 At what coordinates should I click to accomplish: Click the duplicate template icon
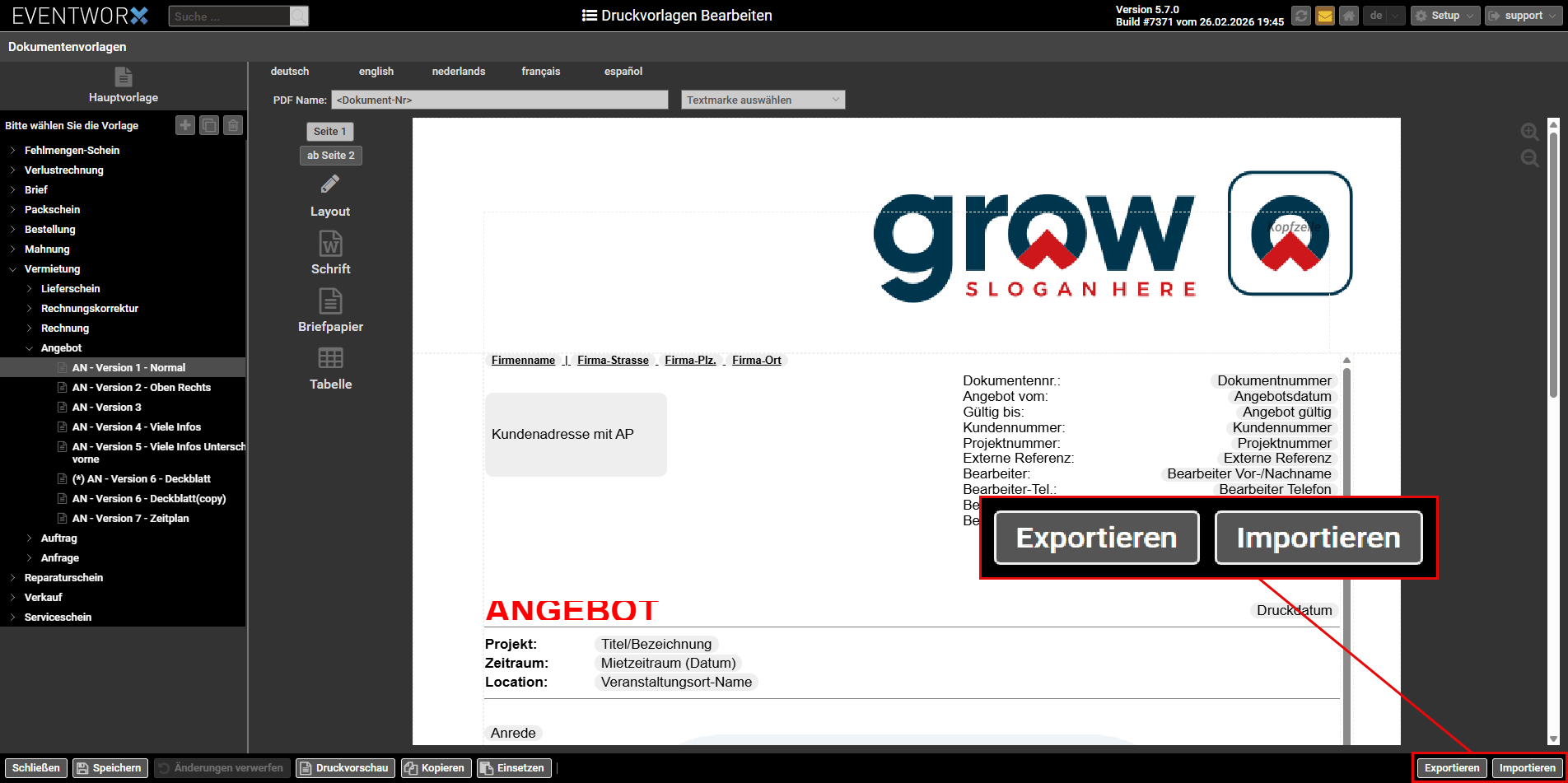pyautogui.click(x=209, y=125)
